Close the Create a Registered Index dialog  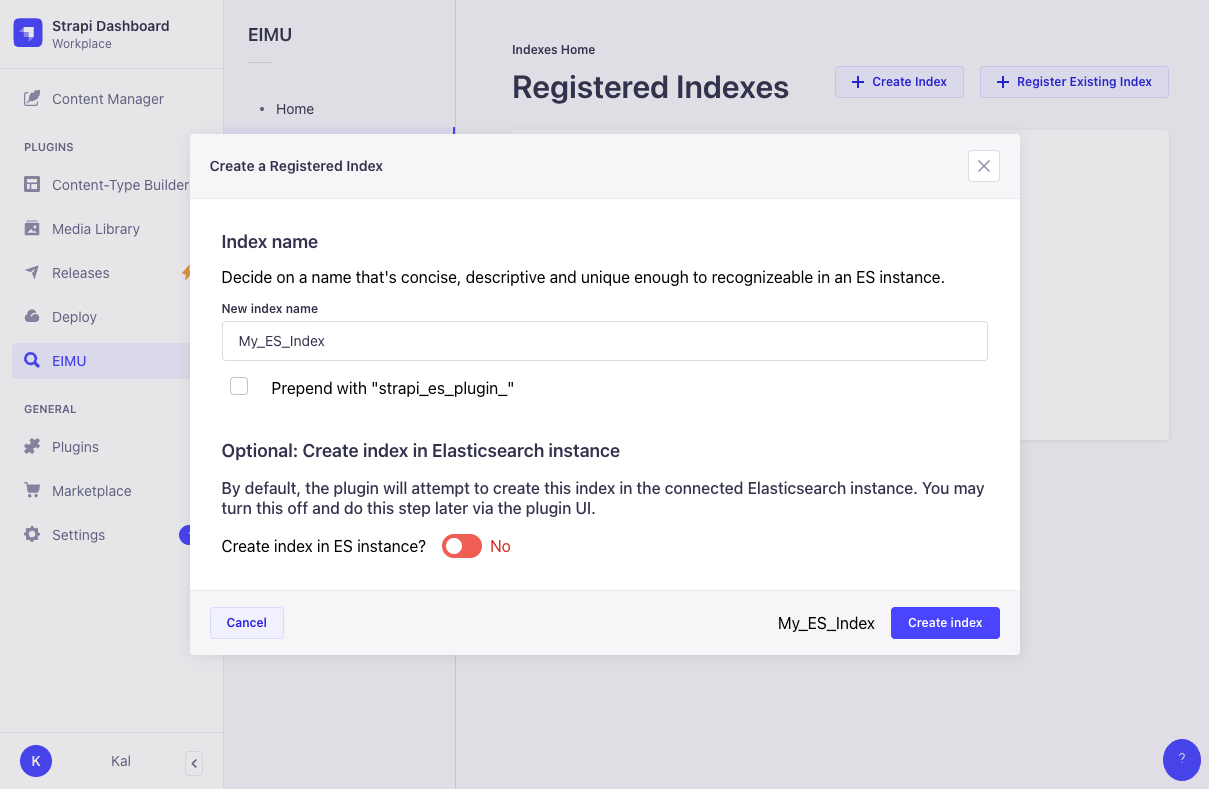(983, 166)
